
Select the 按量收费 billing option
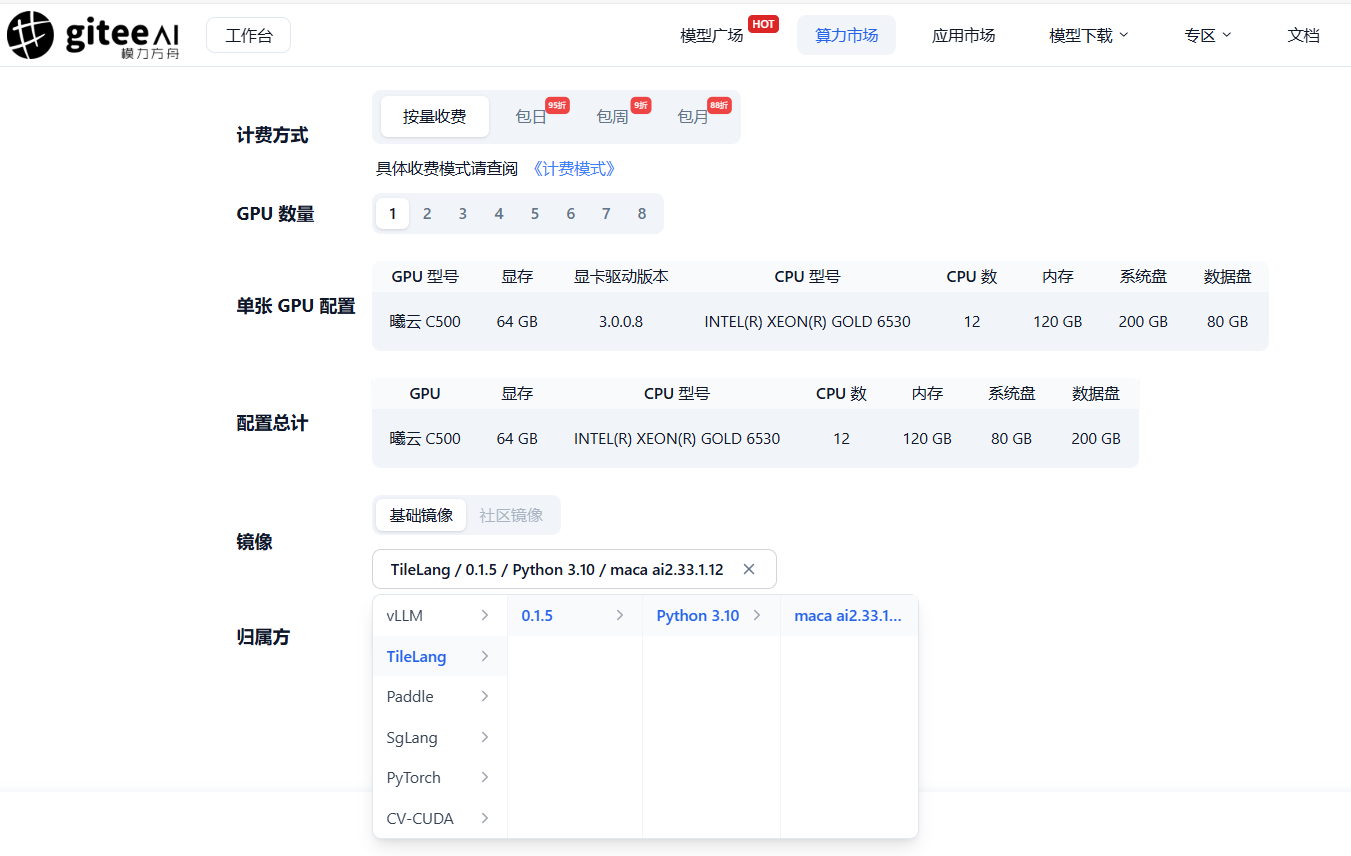pyautogui.click(x=434, y=116)
